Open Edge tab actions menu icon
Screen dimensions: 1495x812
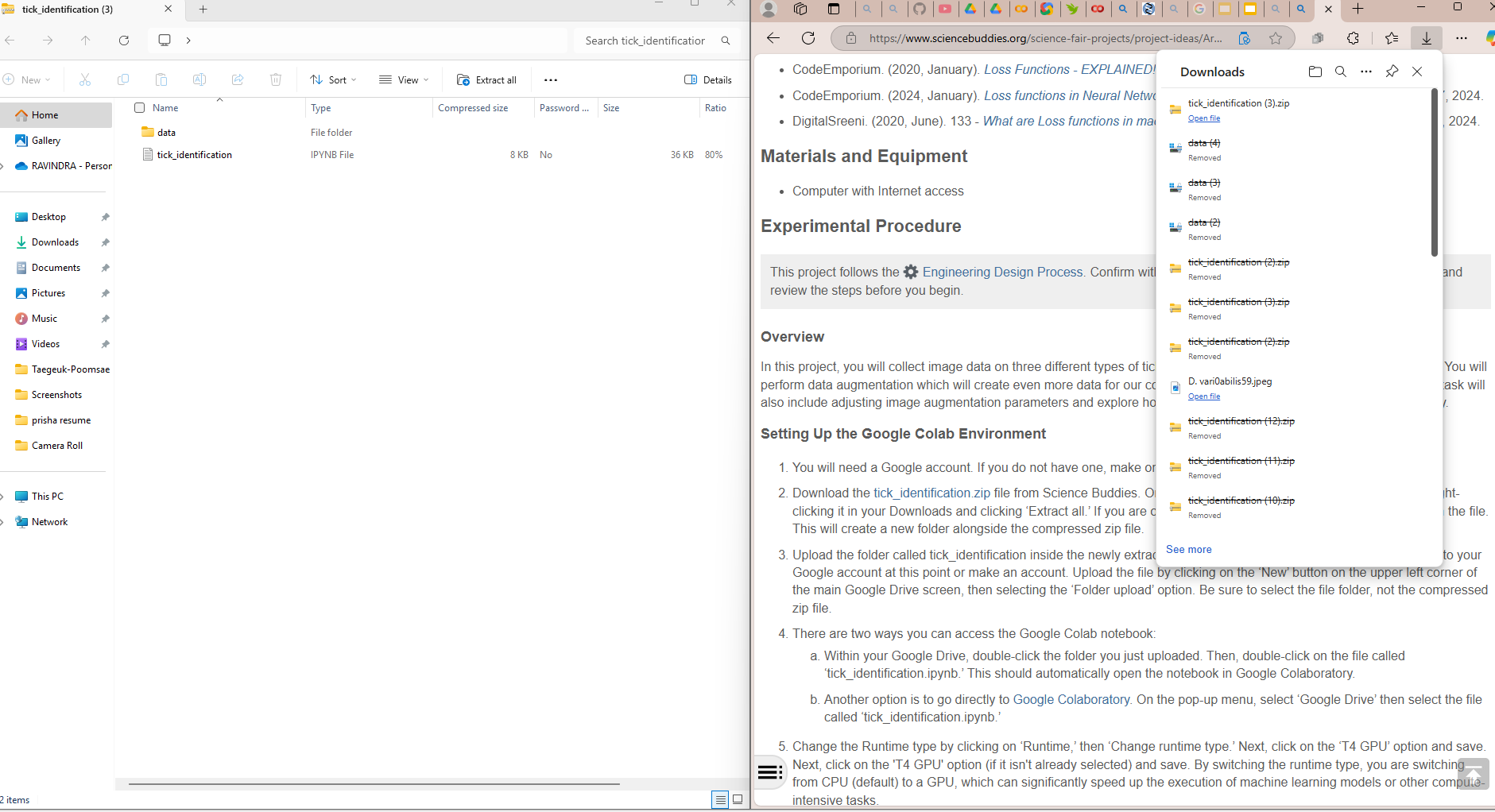834,9
